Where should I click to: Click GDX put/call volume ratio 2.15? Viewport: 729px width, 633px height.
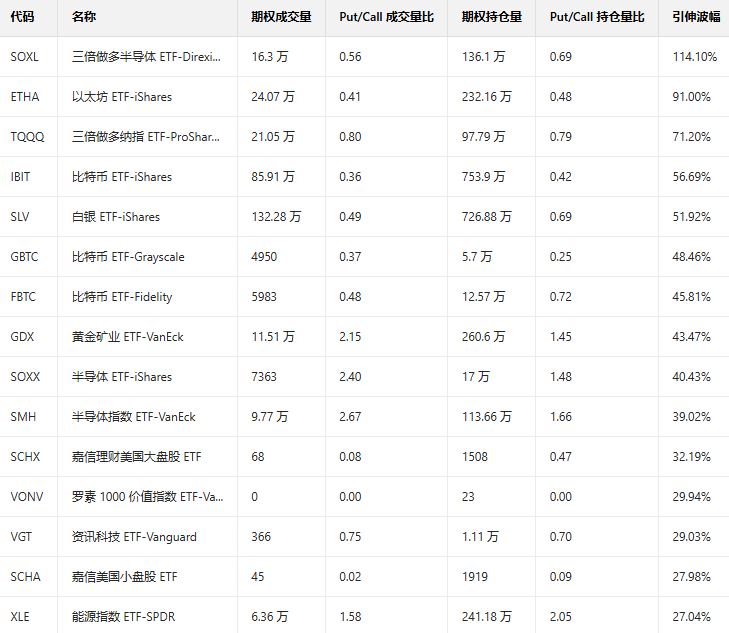(350, 336)
